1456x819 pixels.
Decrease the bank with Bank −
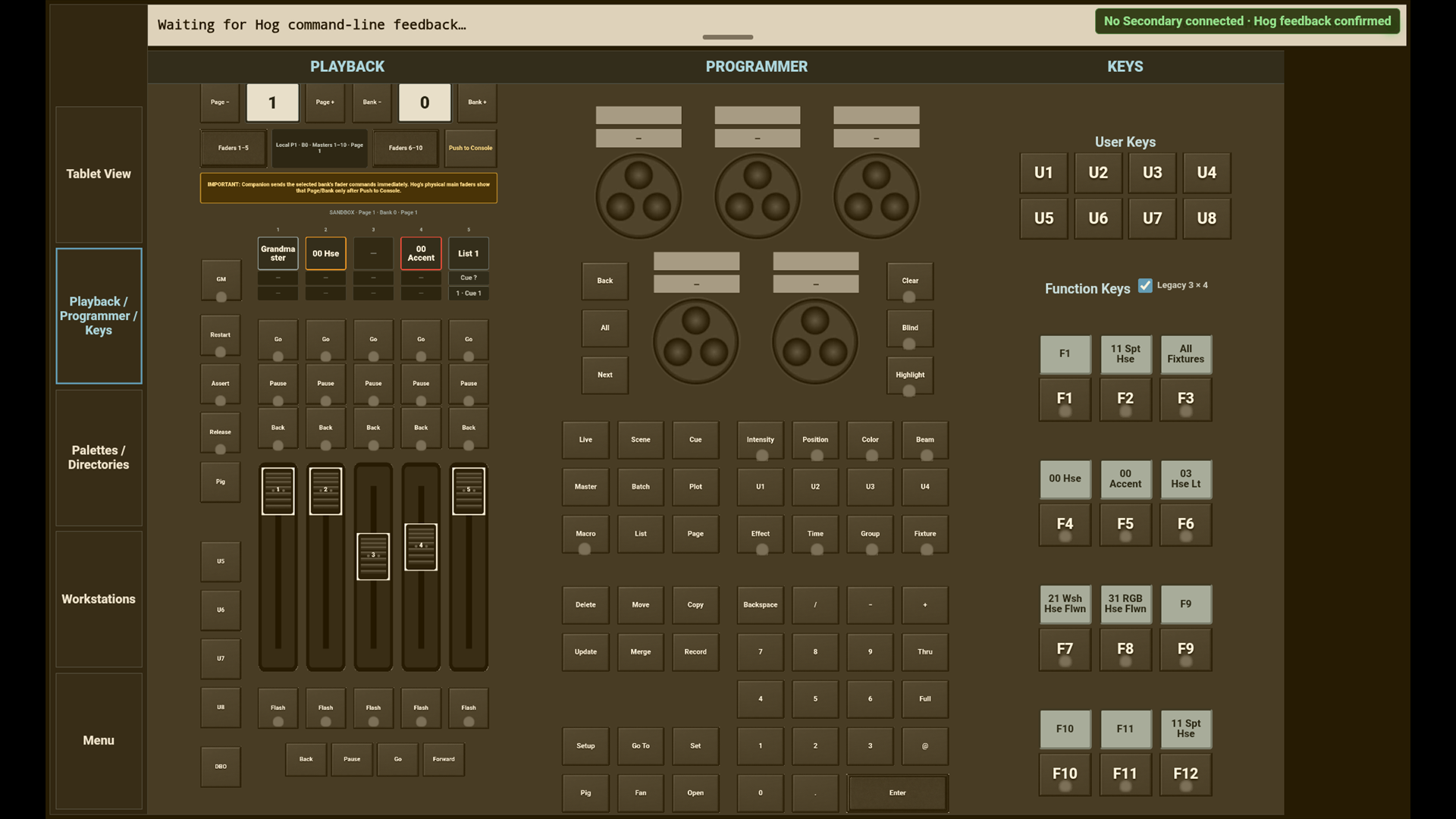pos(372,102)
